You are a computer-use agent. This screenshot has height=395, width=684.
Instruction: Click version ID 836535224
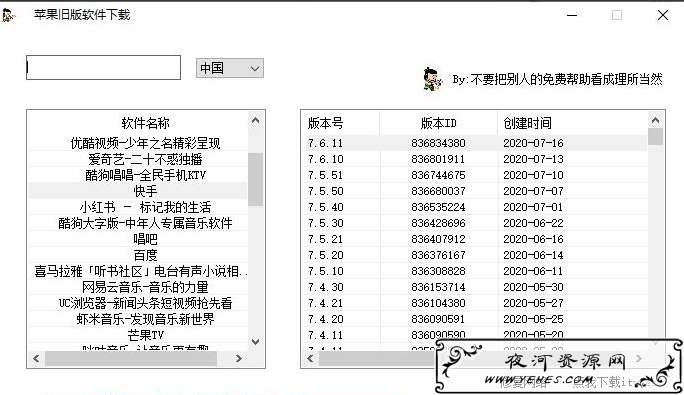pos(438,207)
